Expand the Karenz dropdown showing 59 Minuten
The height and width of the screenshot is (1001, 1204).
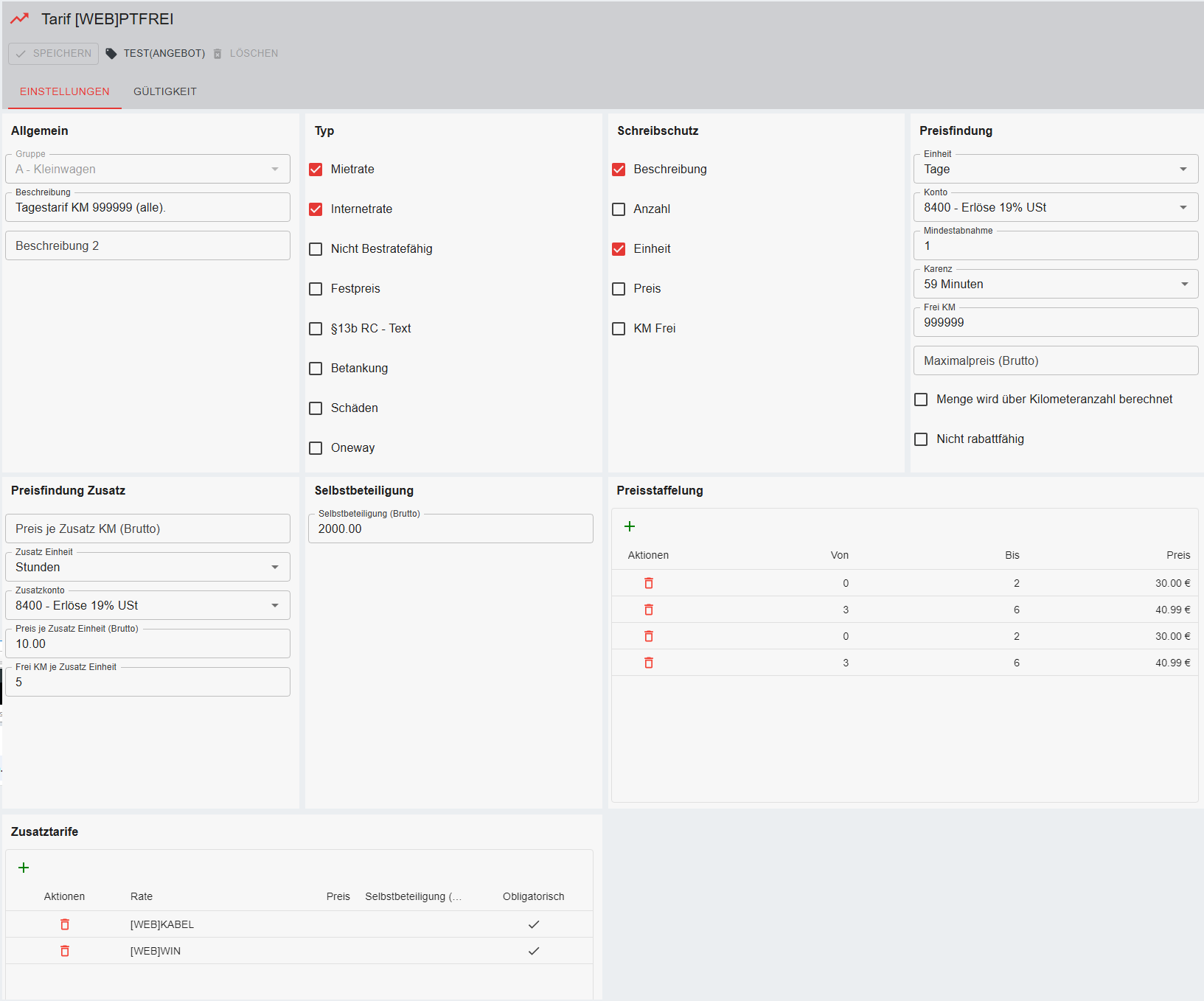pos(1055,284)
